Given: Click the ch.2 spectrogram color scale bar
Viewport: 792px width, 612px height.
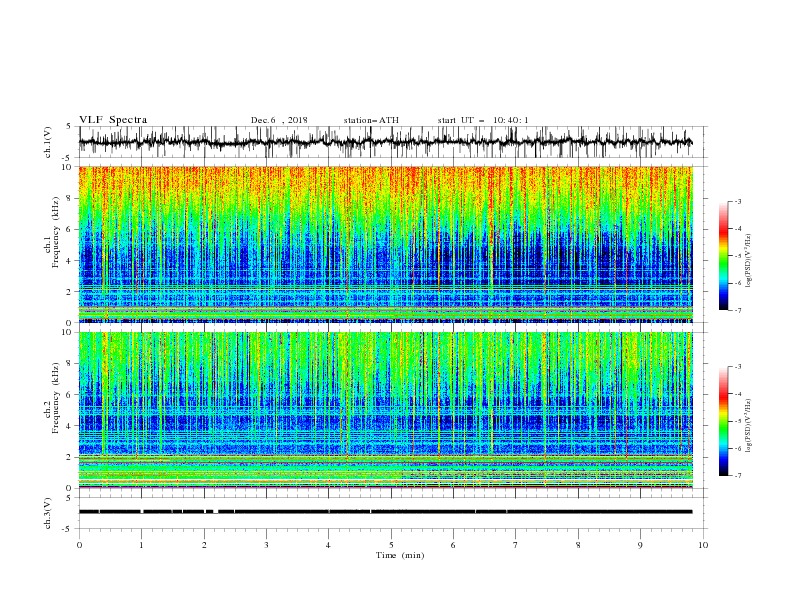Looking at the screenshot, I should click(x=724, y=421).
